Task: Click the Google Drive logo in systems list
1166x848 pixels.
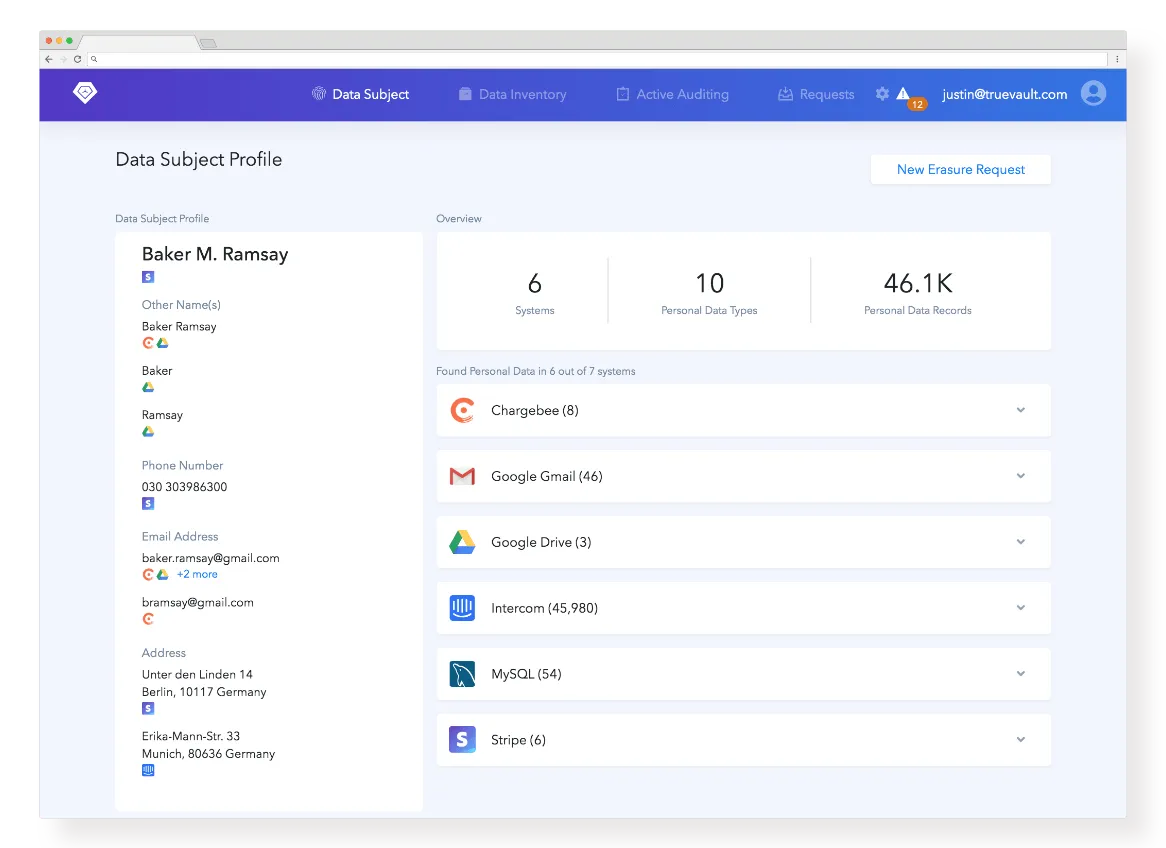Action: (x=462, y=542)
